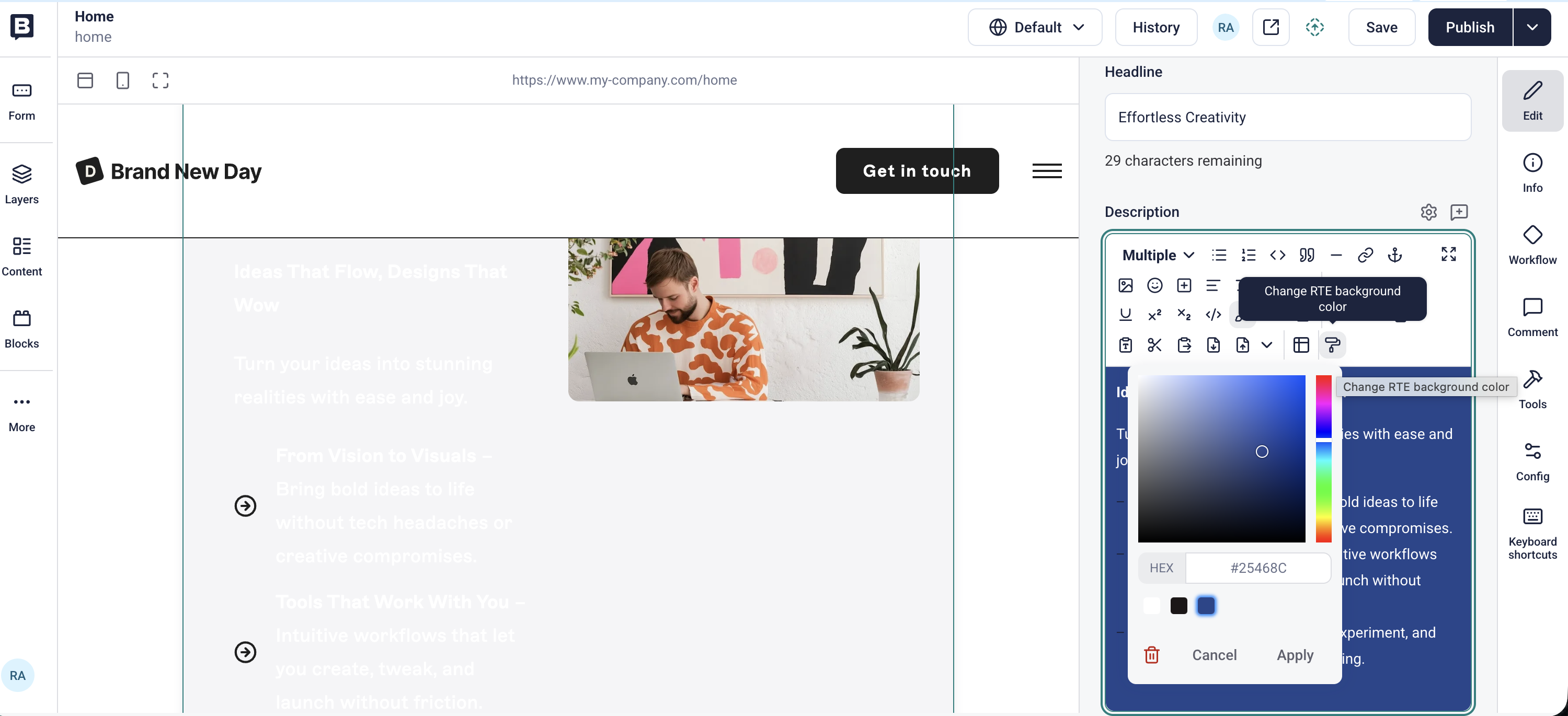Expand the rich text editor to fullscreen
1568x716 pixels.
(x=1448, y=253)
